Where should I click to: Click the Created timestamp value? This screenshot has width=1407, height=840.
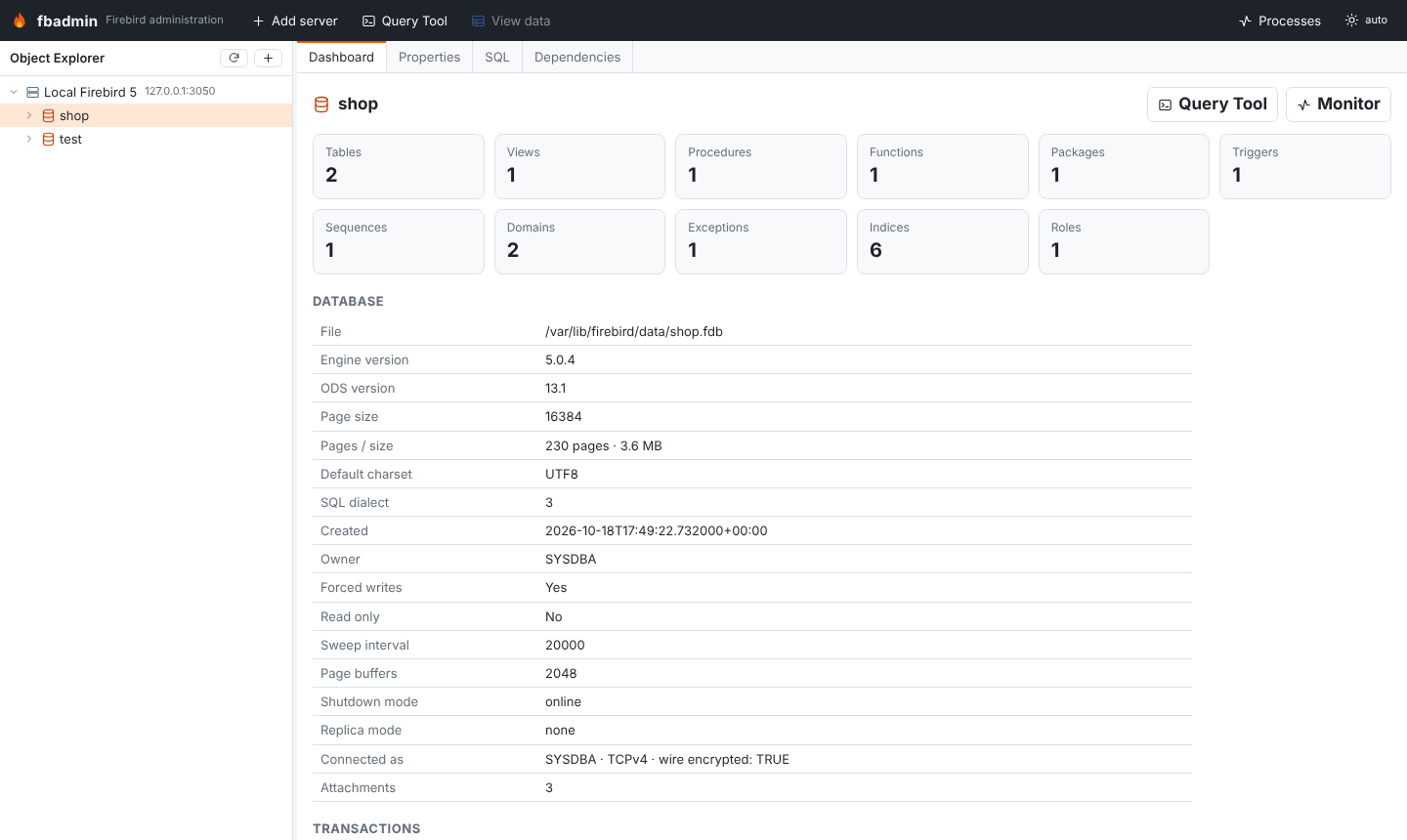click(657, 531)
